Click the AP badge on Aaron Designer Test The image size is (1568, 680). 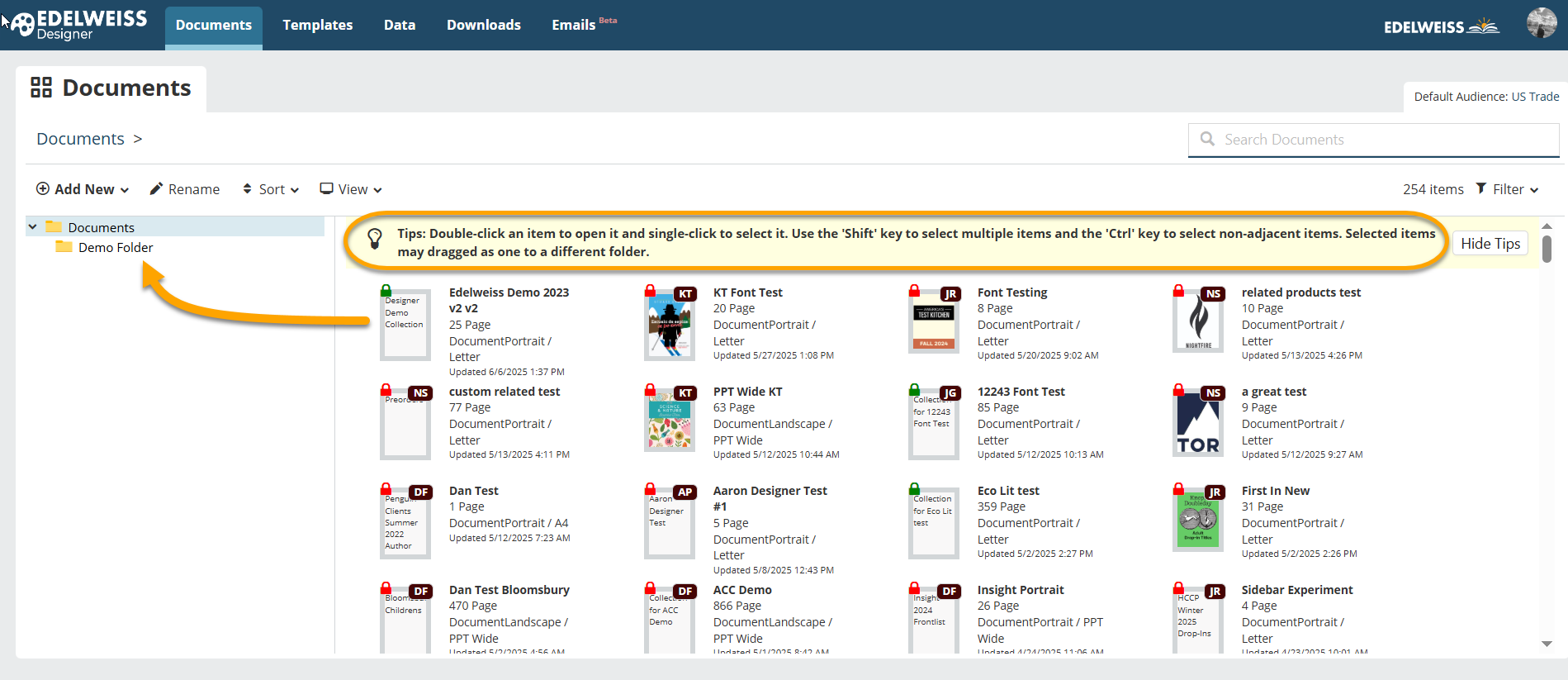coord(685,492)
